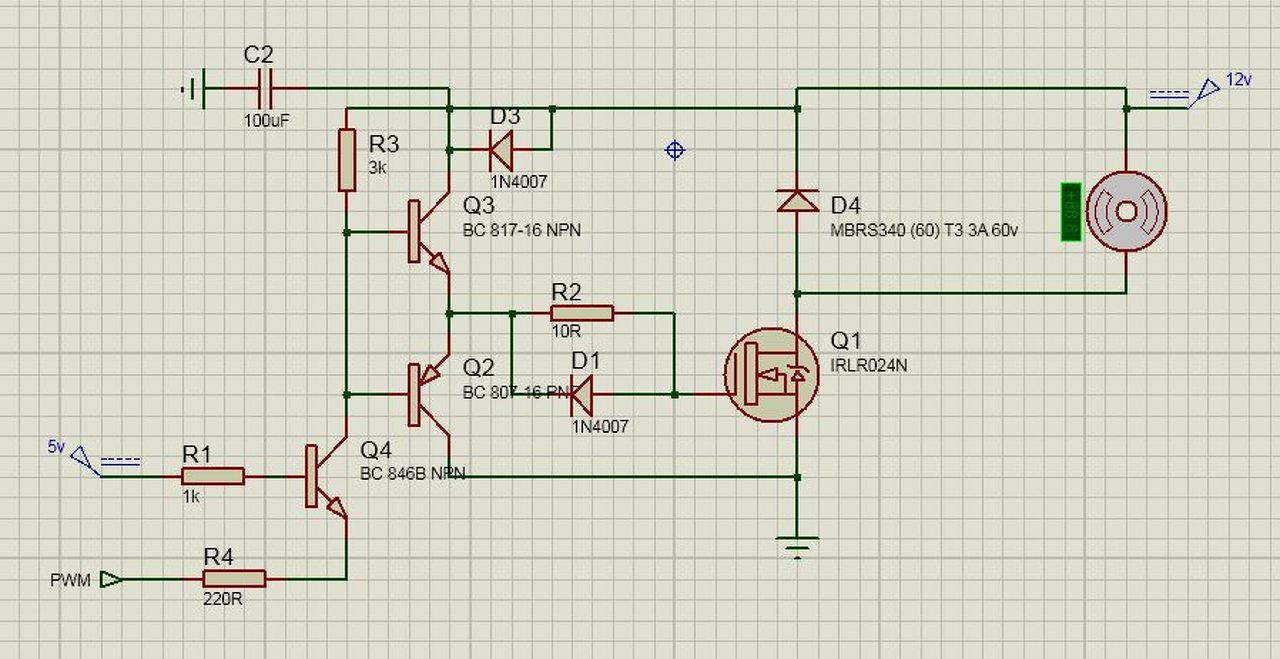Screen dimensions: 1280x659
Task: Click the D3 reference designator
Action: click(x=506, y=117)
